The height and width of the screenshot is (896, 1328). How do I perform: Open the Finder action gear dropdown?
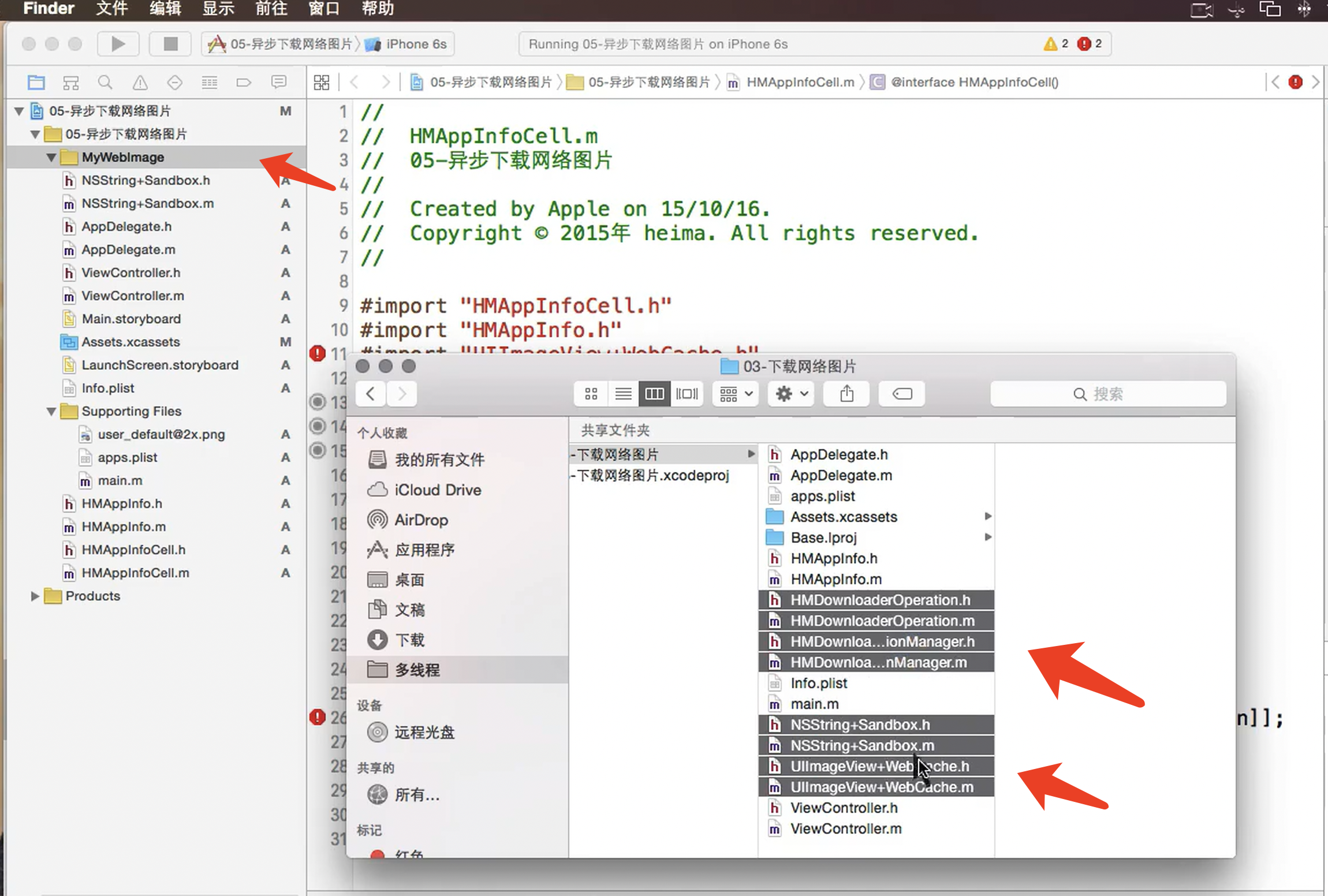coord(790,394)
